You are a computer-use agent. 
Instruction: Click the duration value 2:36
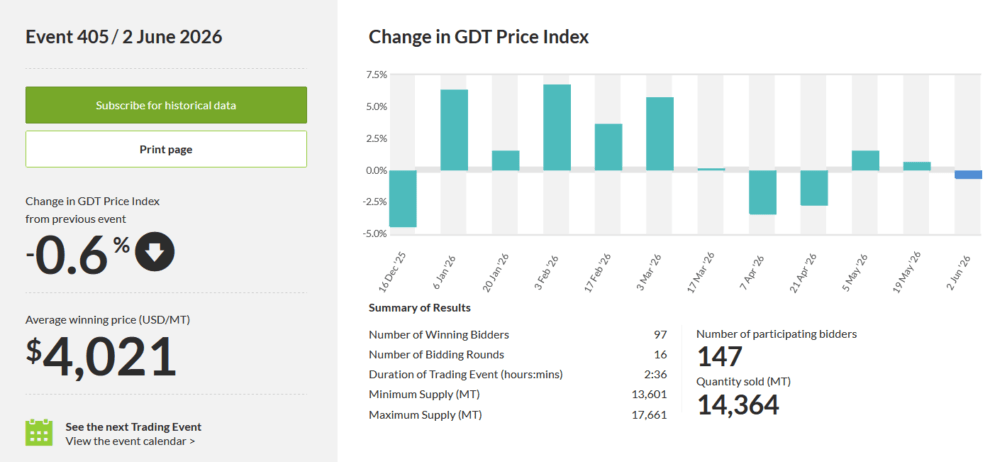(655, 375)
